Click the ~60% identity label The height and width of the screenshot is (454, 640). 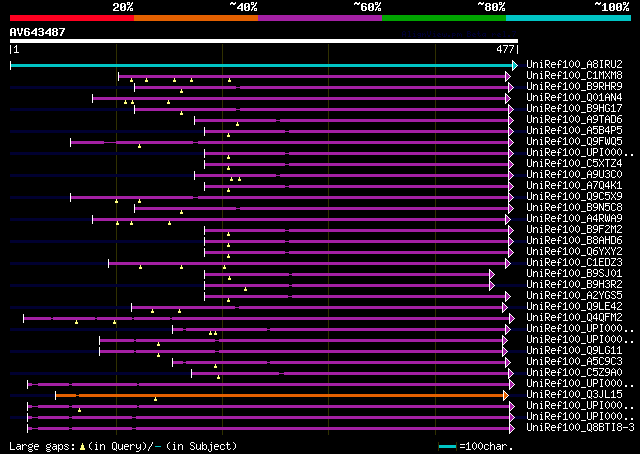(x=367, y=7)
